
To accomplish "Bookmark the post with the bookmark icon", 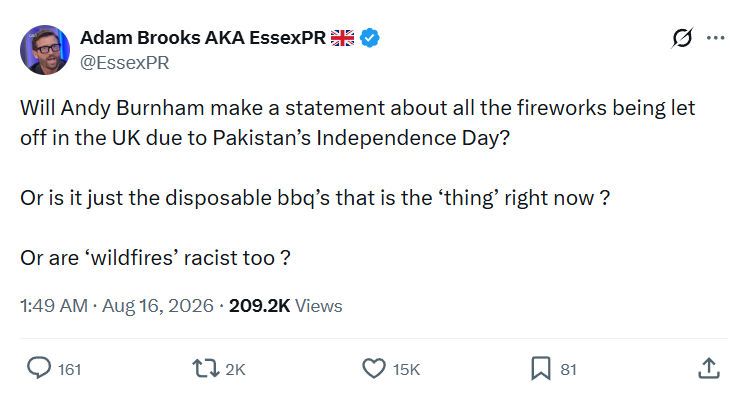I will coord(541,369).
